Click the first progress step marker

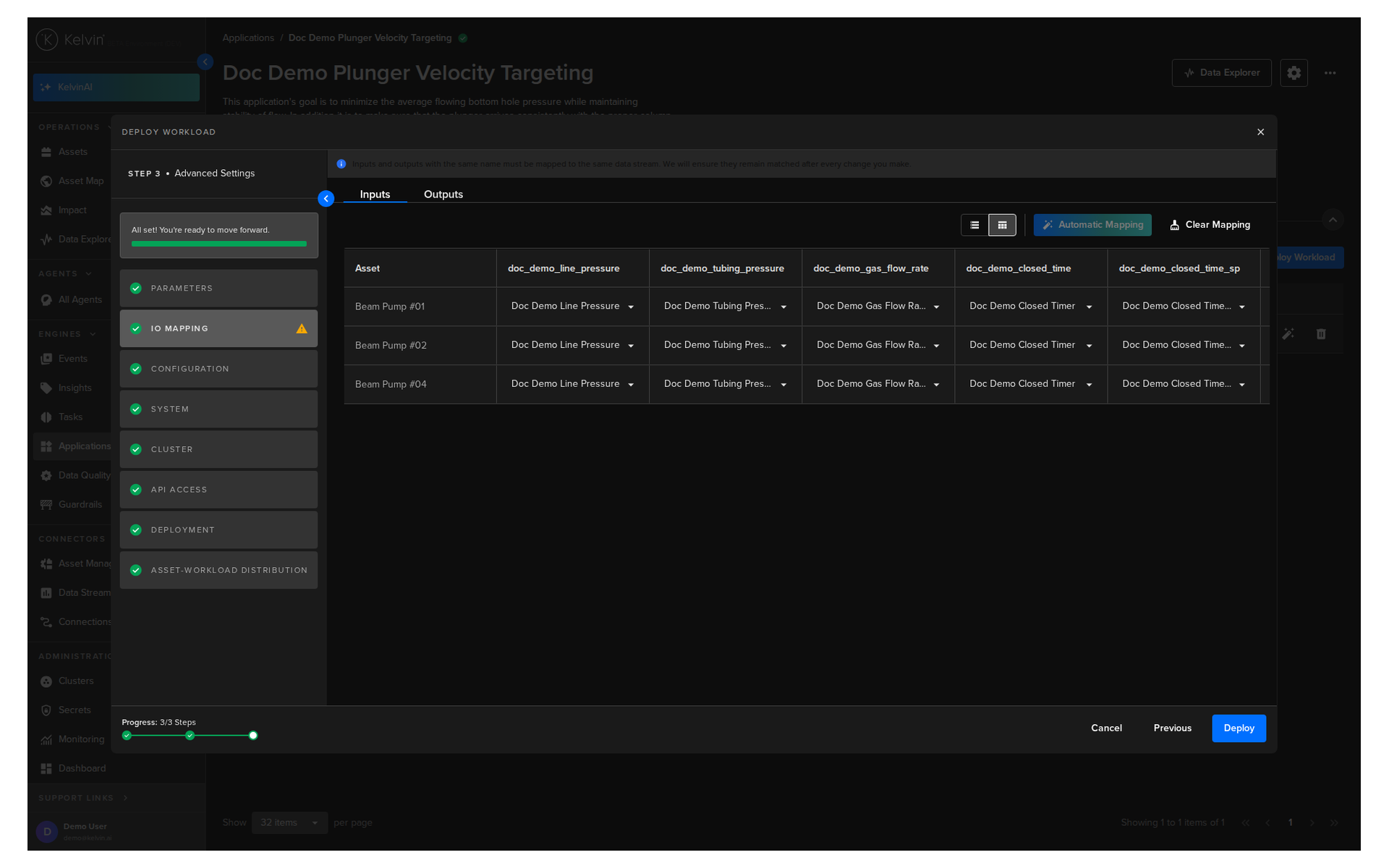pyautogui.click(x=127, y=736)
